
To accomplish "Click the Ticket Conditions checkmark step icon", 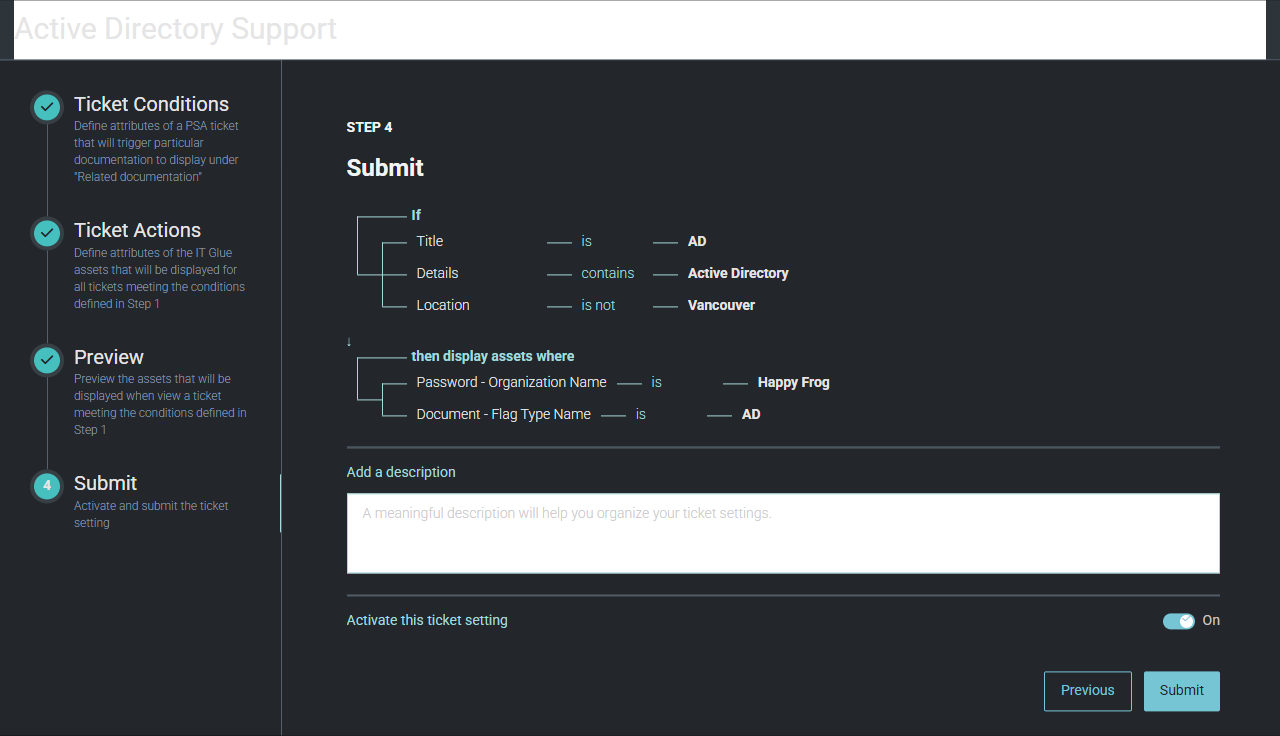I will [x=47, y=107].
